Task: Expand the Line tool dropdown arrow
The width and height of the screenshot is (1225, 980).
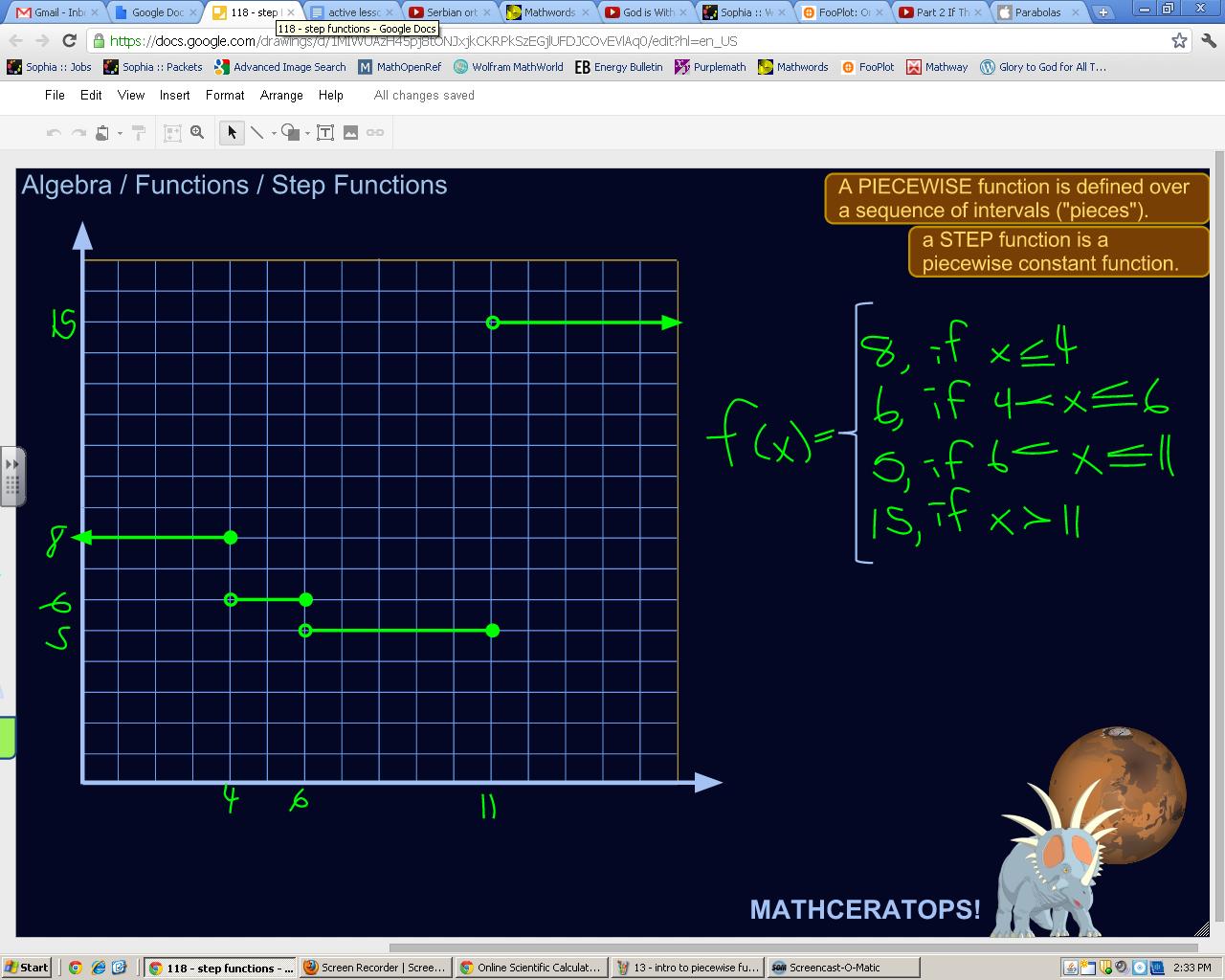Action: (274, 134)
